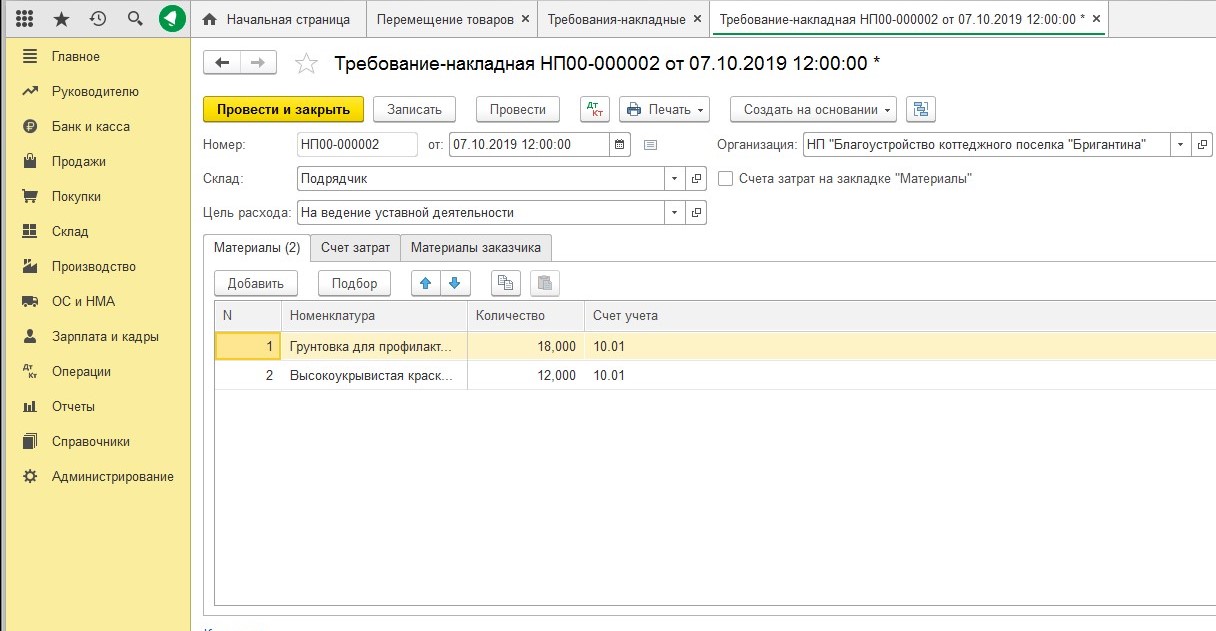Move selected row up with arrow icon
Image resolution: width=1216 pixels, height=631 pixels.
[x=426, y=283]
